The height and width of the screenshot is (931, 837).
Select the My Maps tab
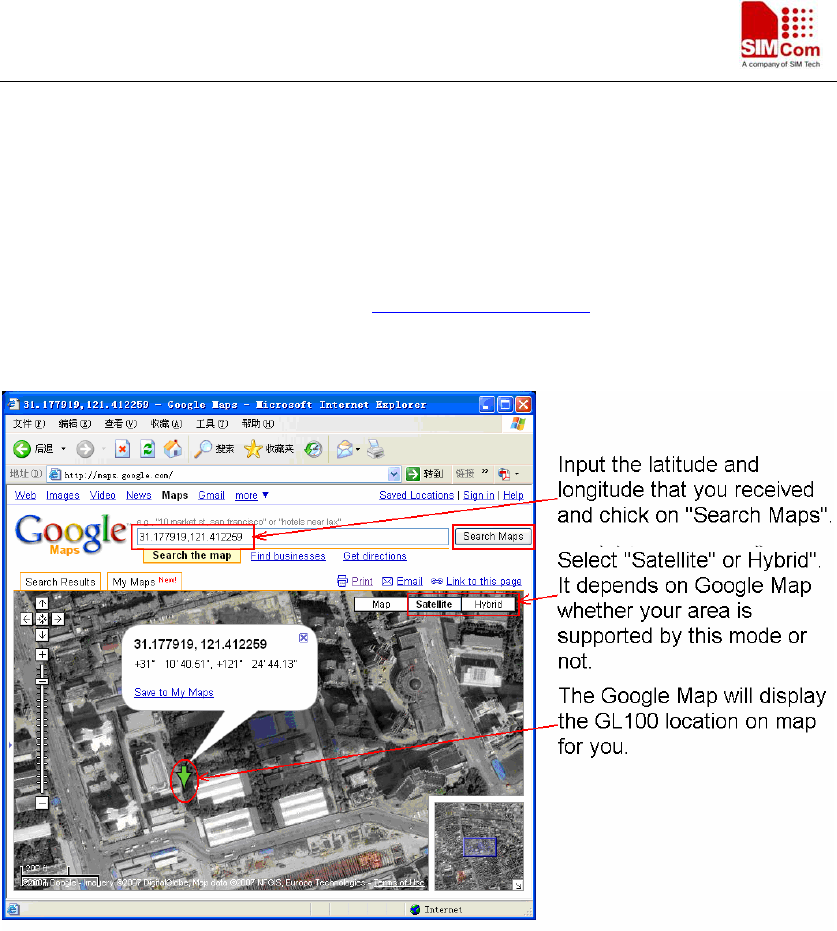[144, 582]
